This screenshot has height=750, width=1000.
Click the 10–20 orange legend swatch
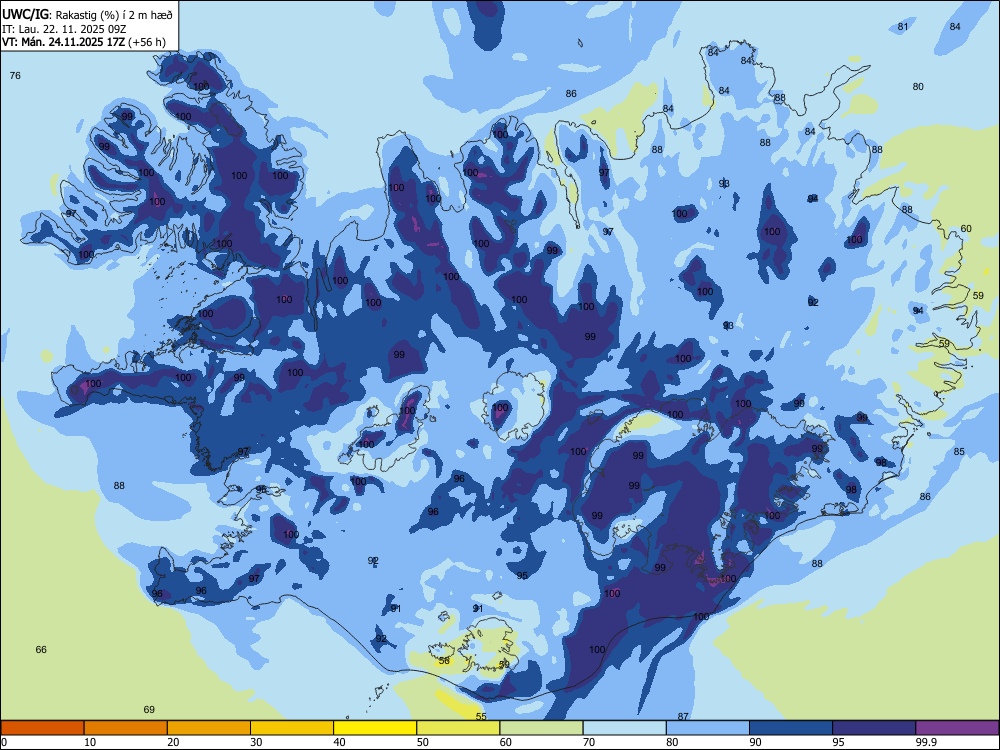coord(126,728)
